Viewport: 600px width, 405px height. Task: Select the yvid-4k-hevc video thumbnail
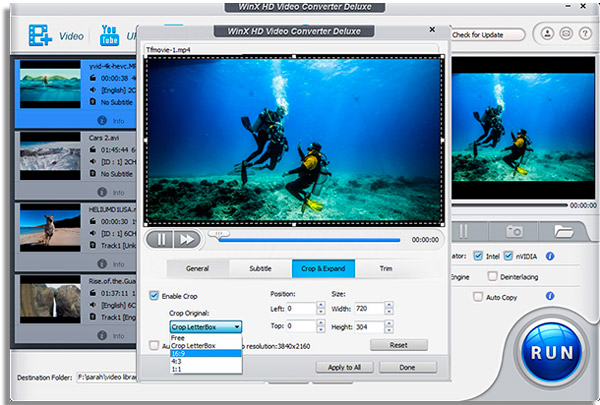tap(50, 84)
